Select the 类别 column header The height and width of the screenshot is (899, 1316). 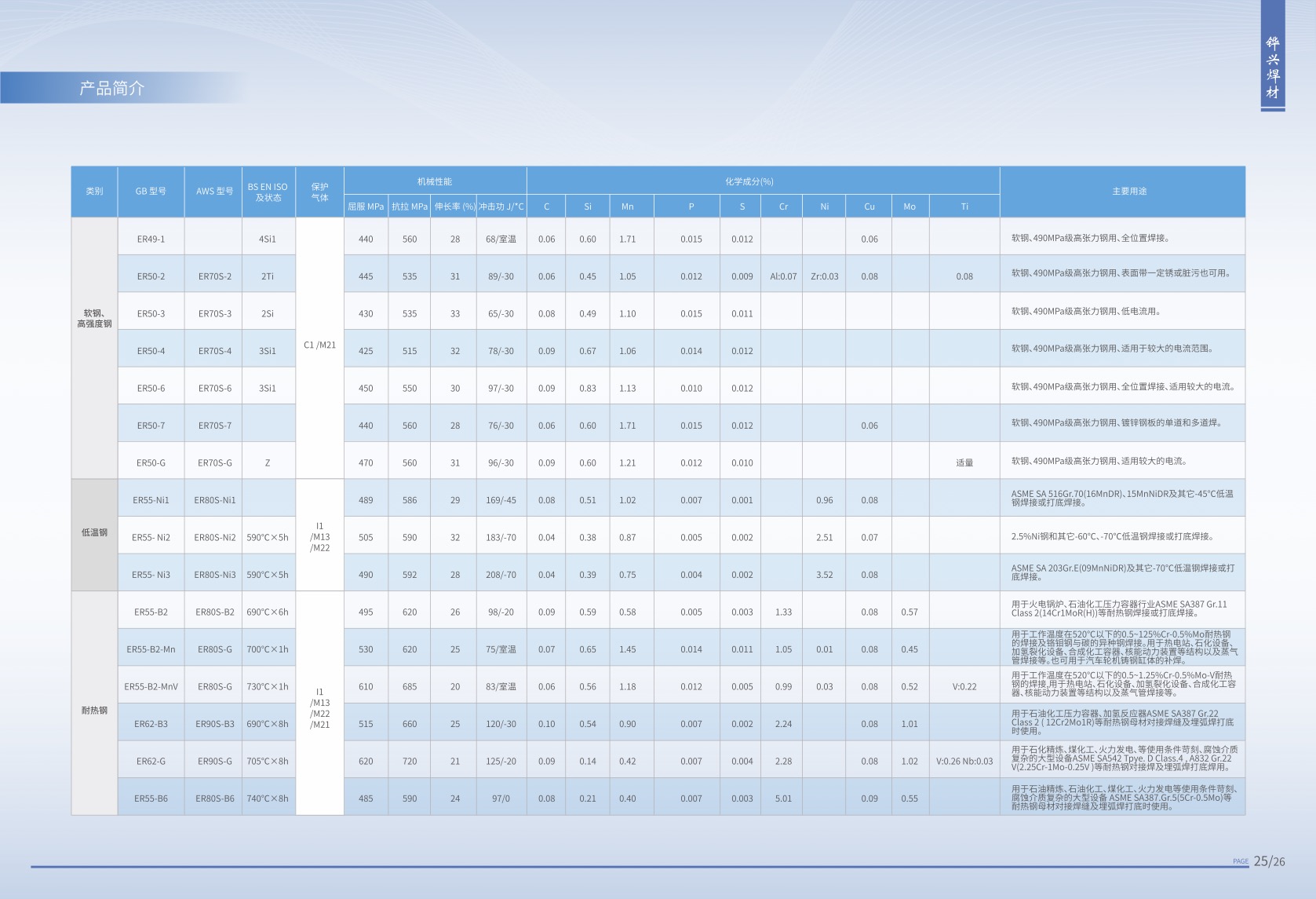(94, 192)
